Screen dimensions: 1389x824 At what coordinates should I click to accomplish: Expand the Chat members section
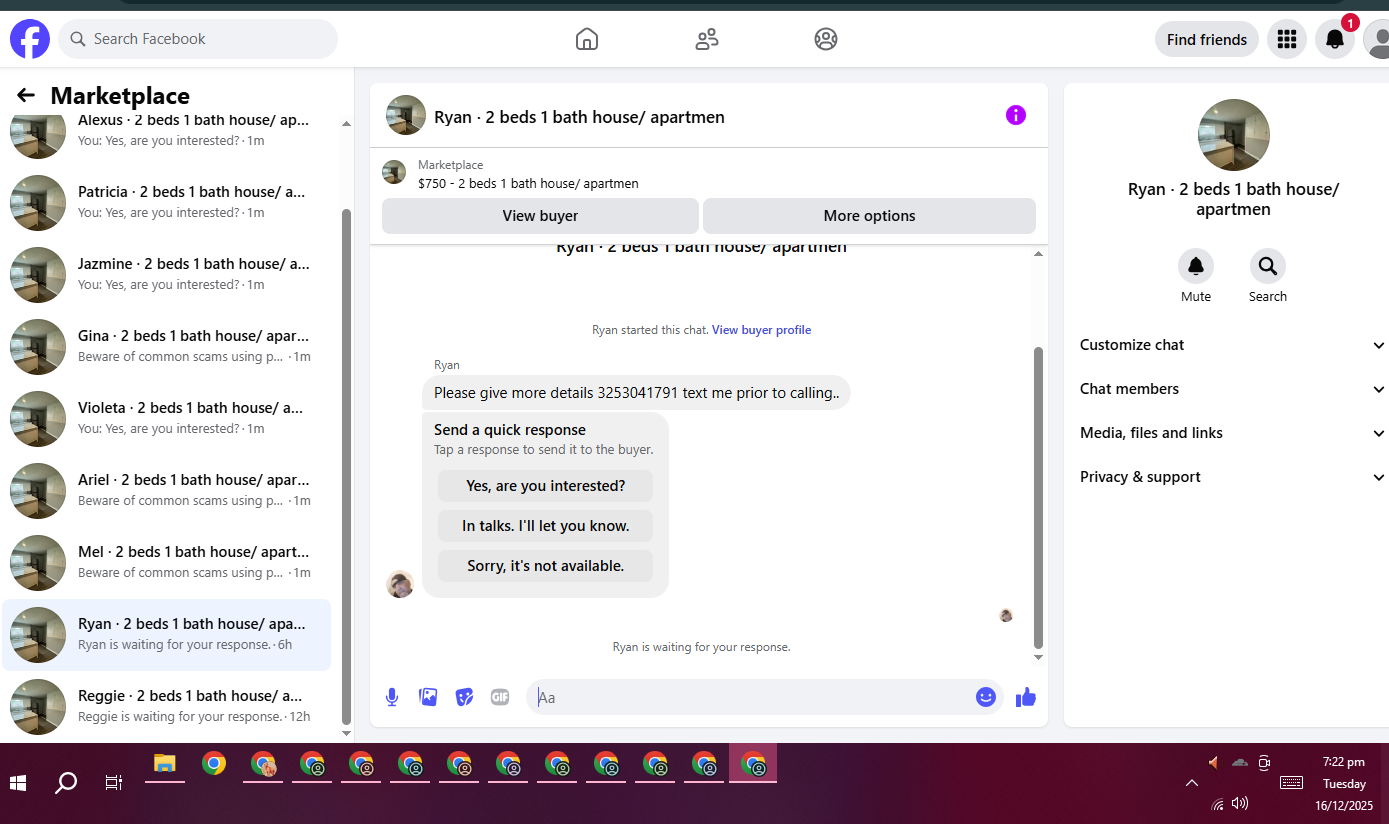tap(1233, 389)
